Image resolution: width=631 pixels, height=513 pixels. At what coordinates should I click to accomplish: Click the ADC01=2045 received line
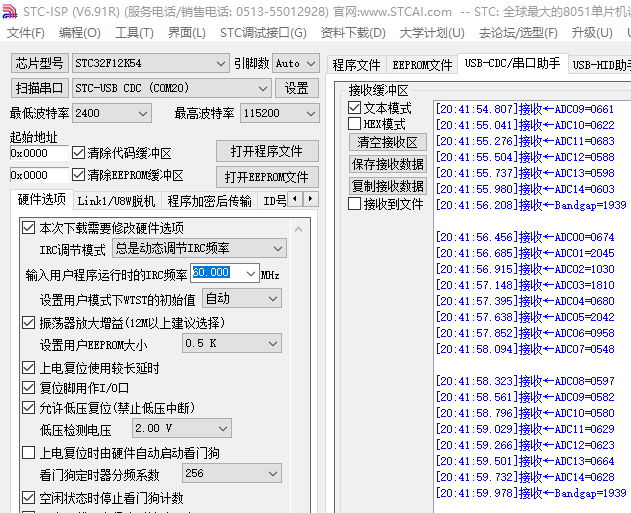point(525,253)
